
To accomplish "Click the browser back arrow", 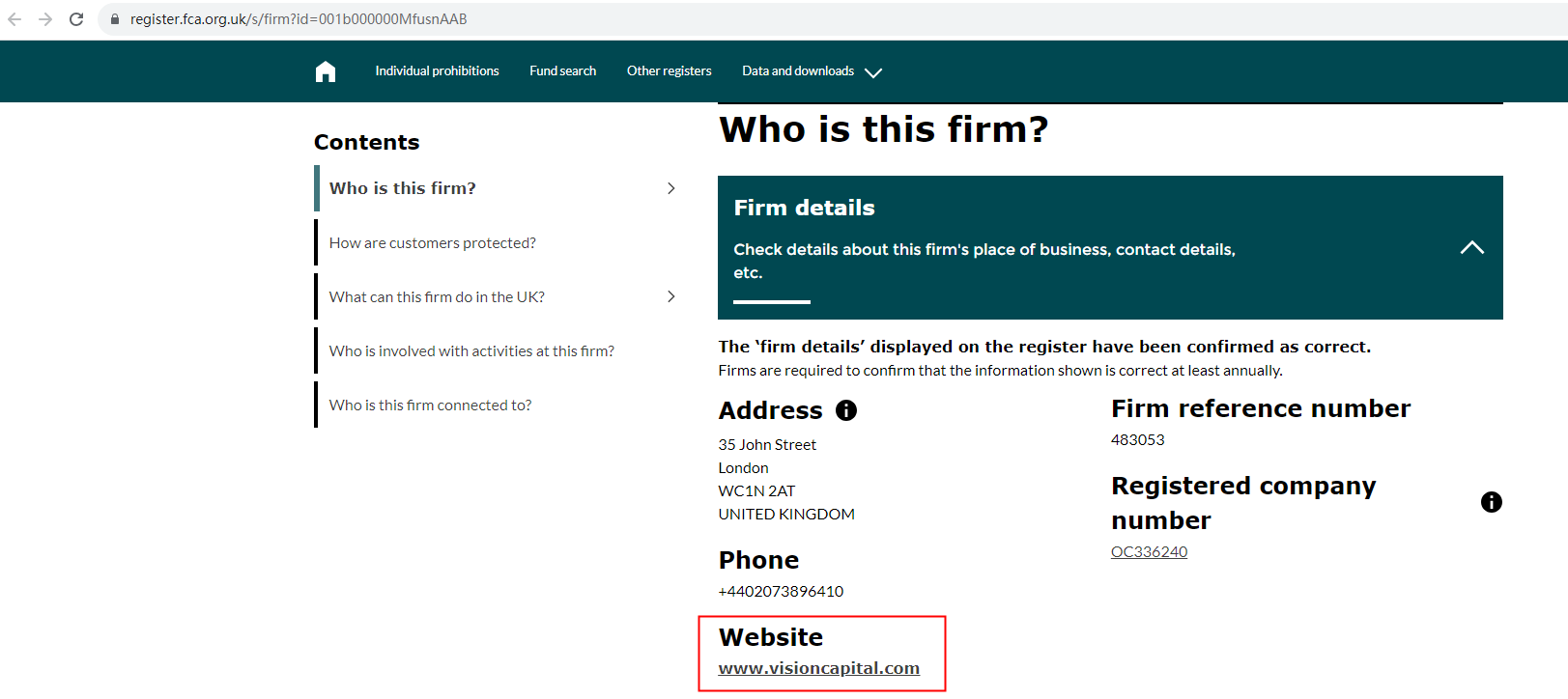I will (14, 19).
